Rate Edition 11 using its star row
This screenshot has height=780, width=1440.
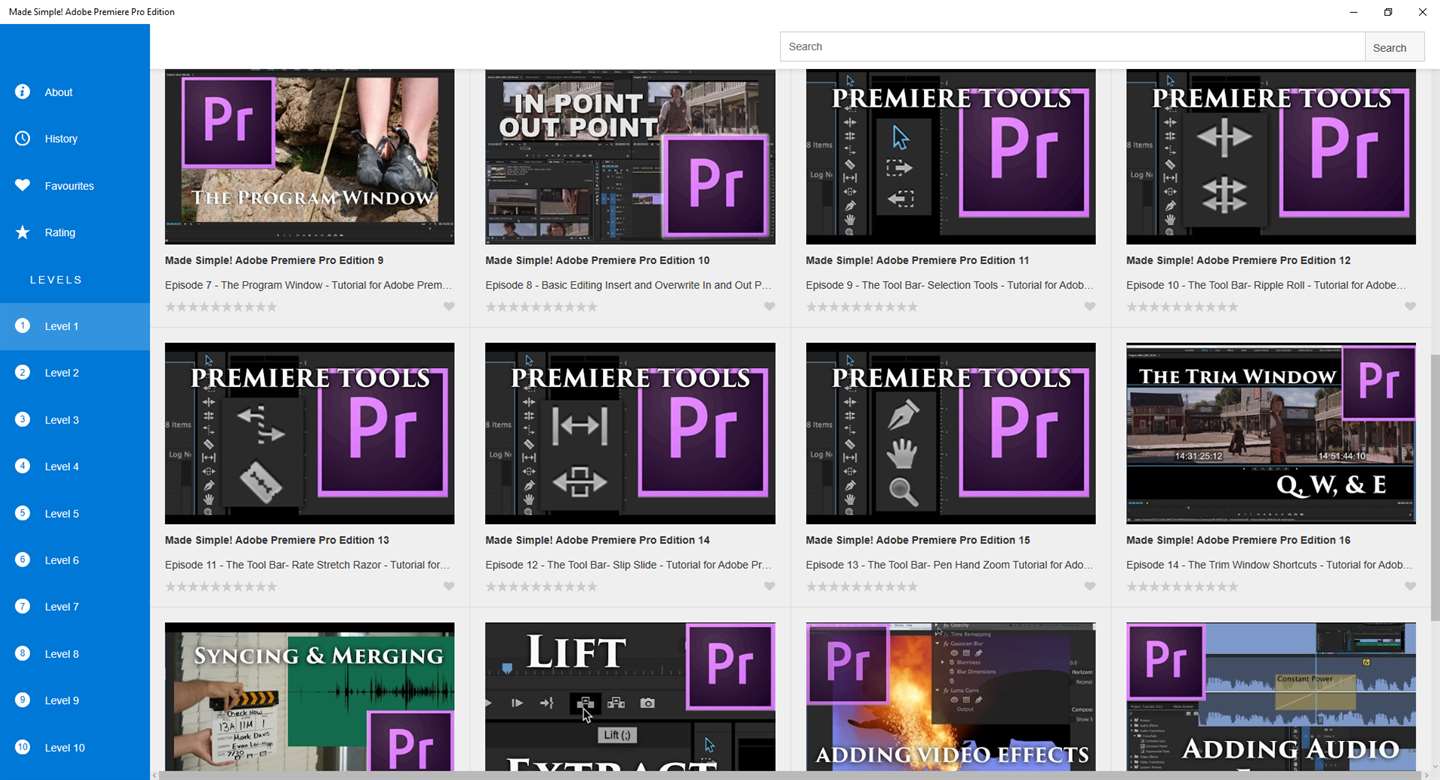862,307
